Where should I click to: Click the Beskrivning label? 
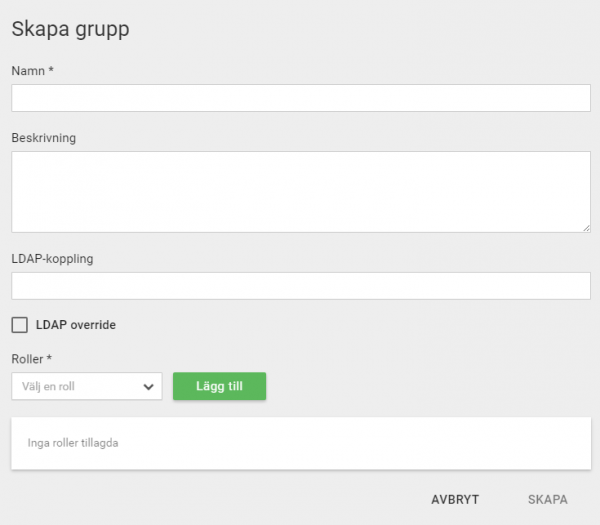point(44,138)
